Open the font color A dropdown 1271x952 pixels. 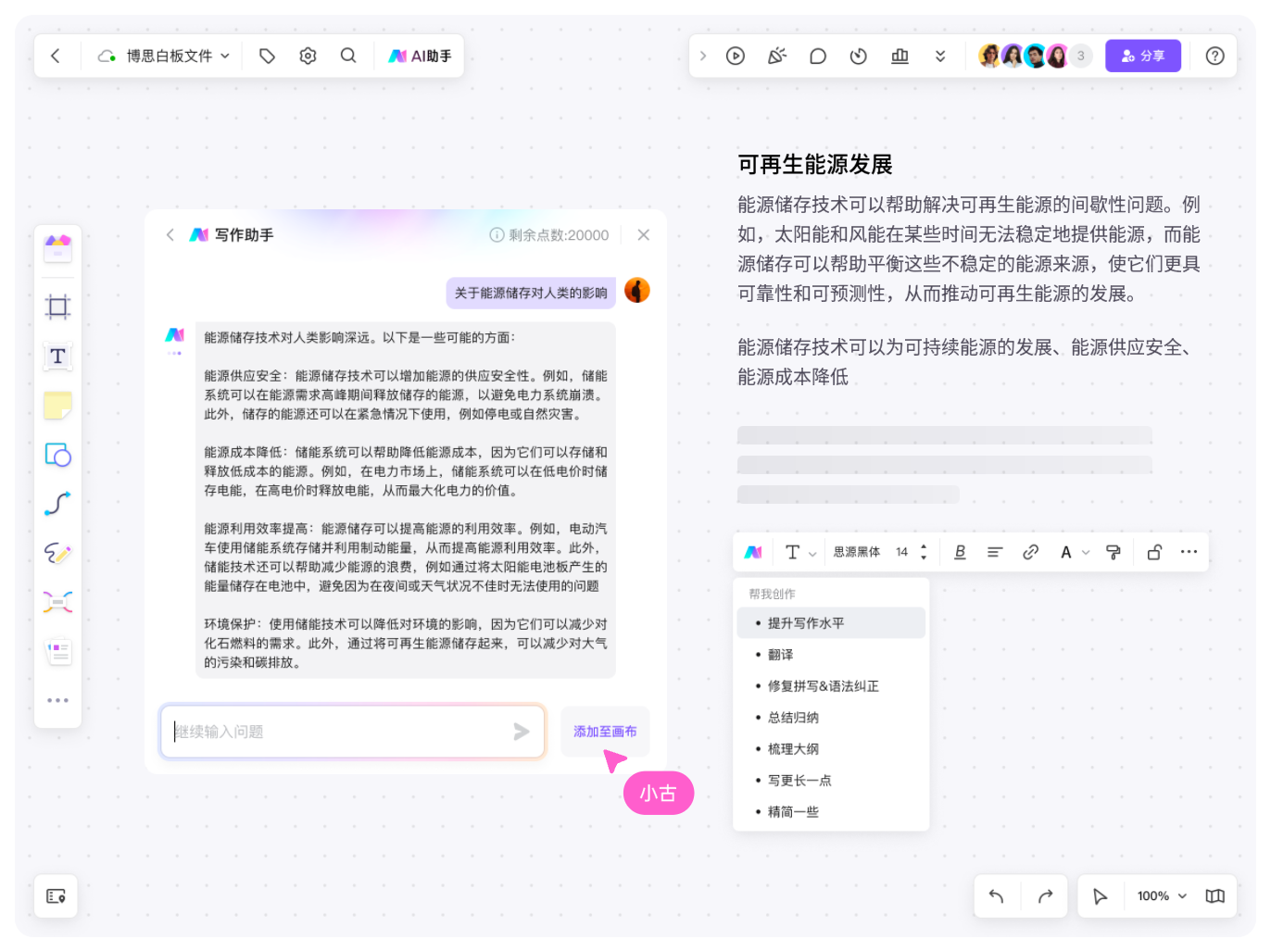pyautogui.click(x=1075, y=552)
